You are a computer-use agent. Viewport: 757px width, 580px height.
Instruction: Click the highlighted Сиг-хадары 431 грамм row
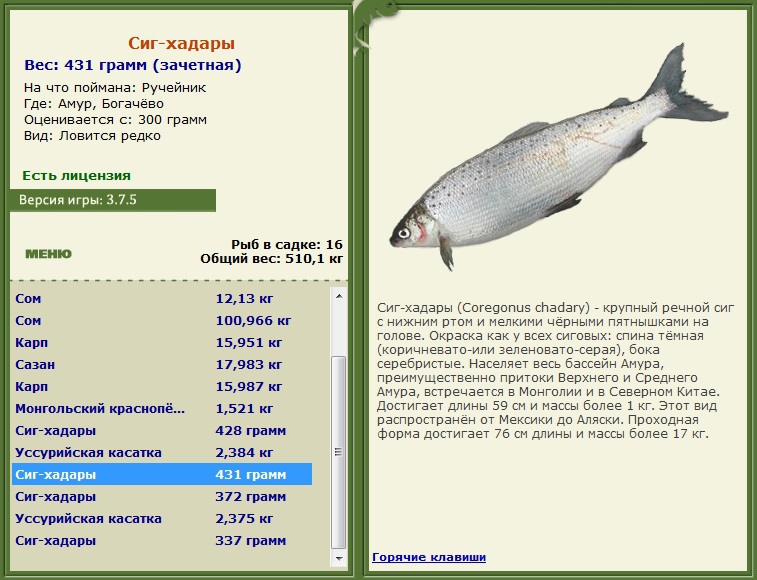click(162, 474)
